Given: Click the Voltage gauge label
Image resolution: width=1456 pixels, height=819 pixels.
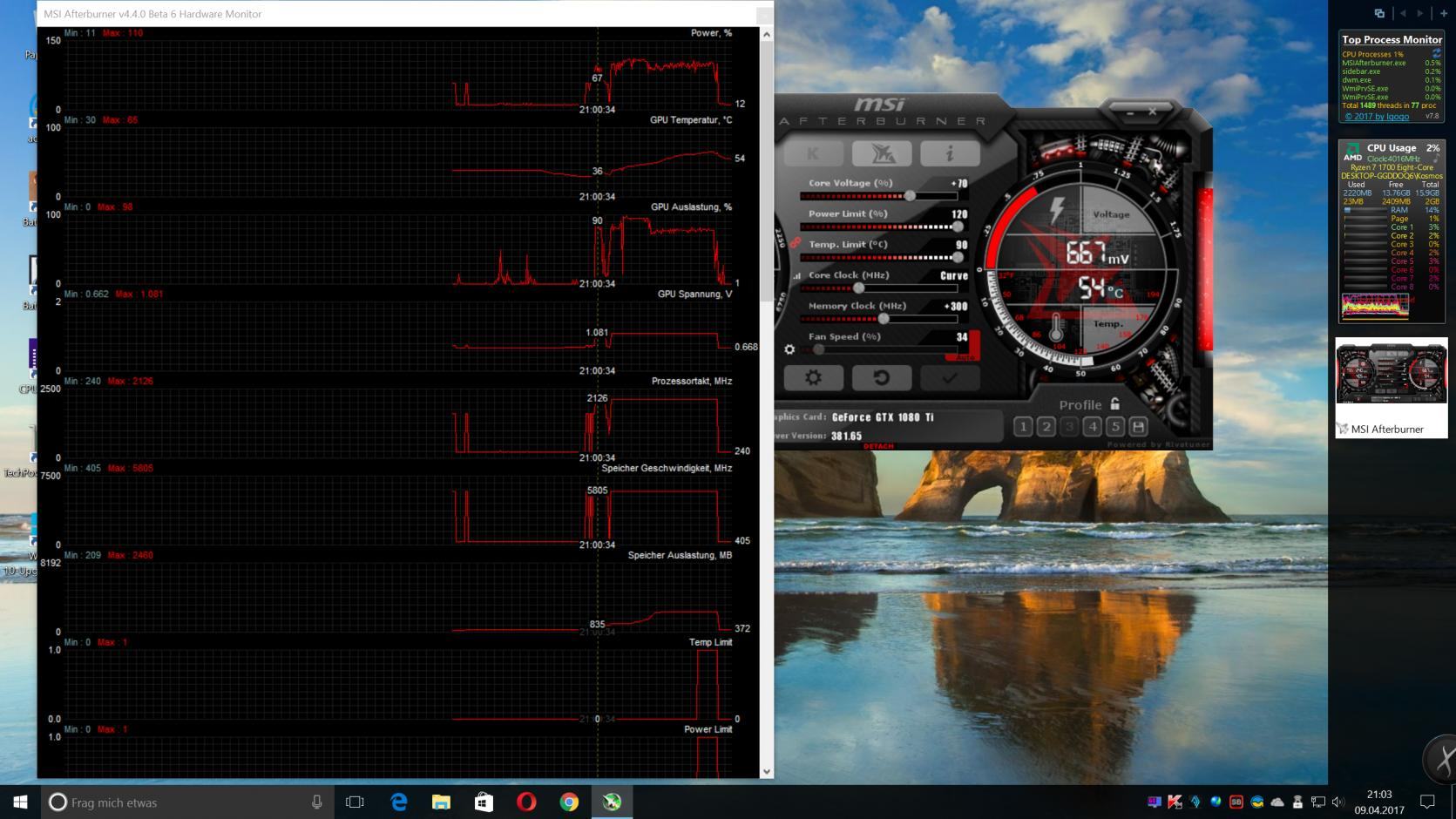Looking at the screenshot, I should pyautogui.click(x=1111, y=214).
